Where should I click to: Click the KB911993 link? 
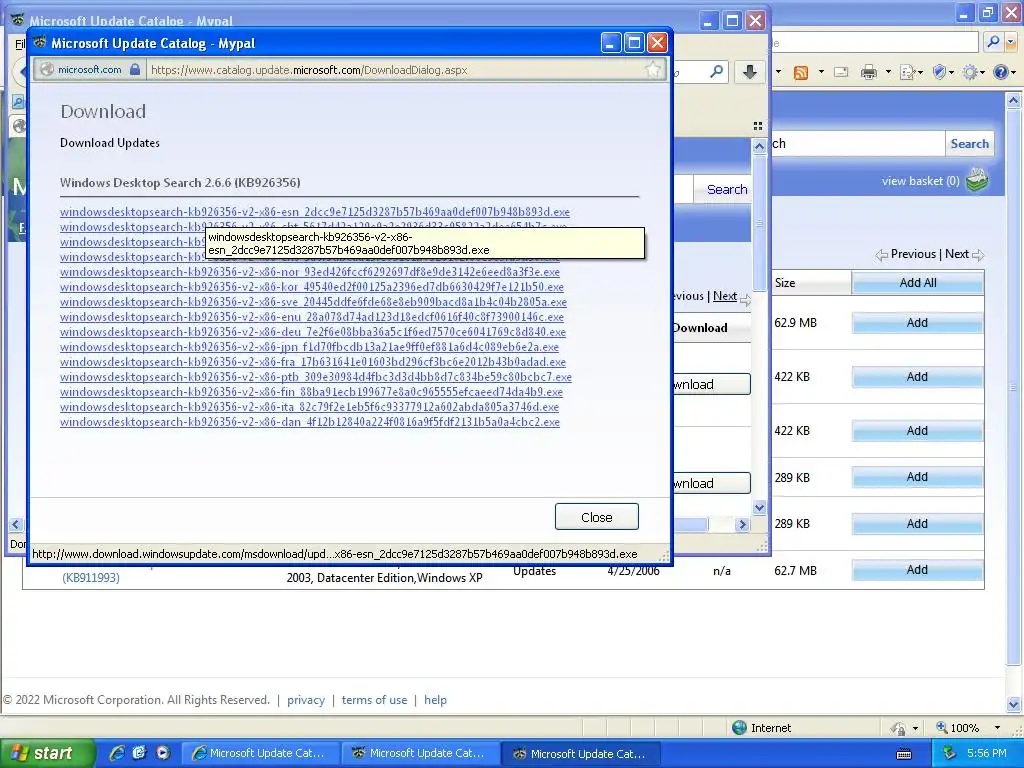pos(91,577)
